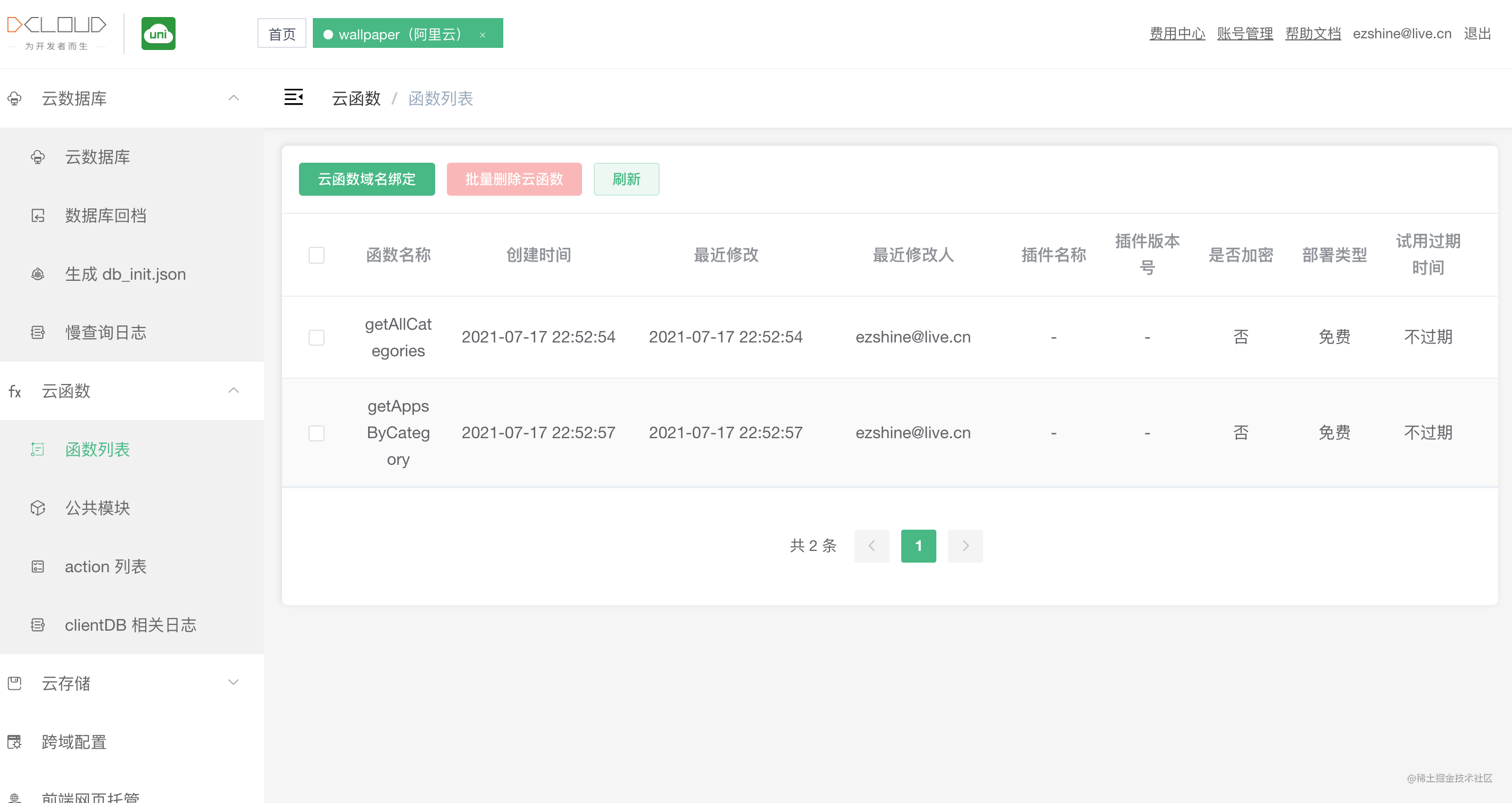This screenshot has height=803, width=1512.
Task: Click the clientDB 相关日志 icon
Action: tap(38, 625)
